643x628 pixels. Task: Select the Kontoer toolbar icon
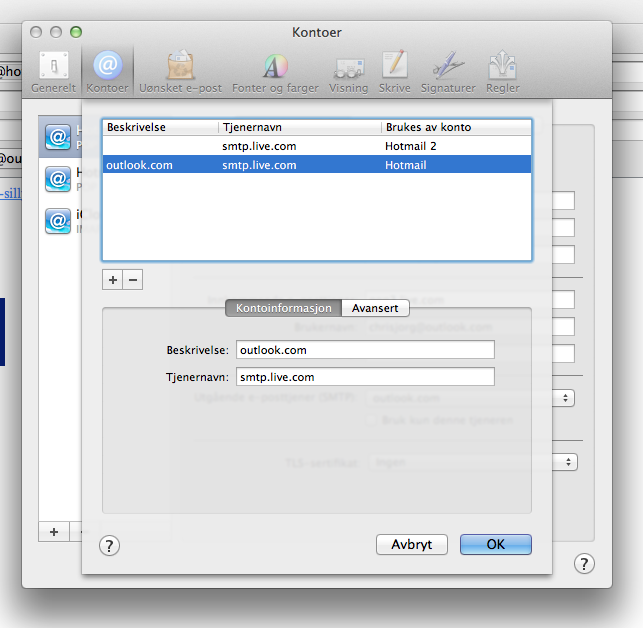coord(107,72)
